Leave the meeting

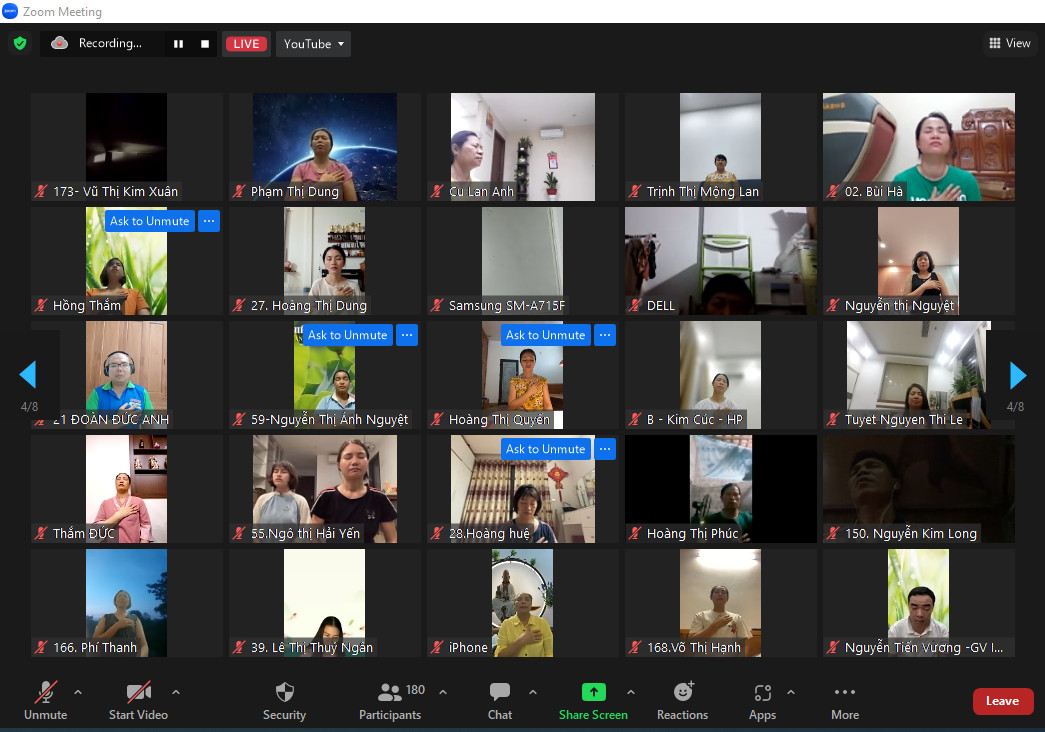1003,701
